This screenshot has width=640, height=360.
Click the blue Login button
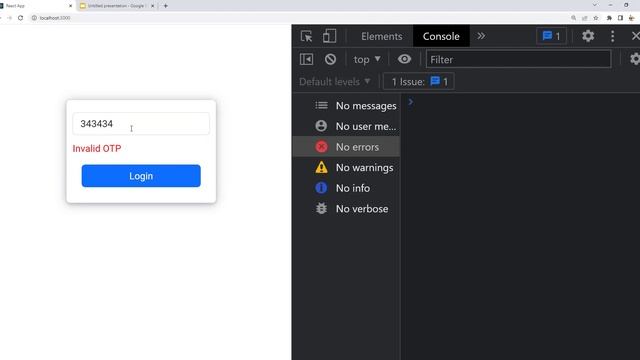click(x=141, y=176)
